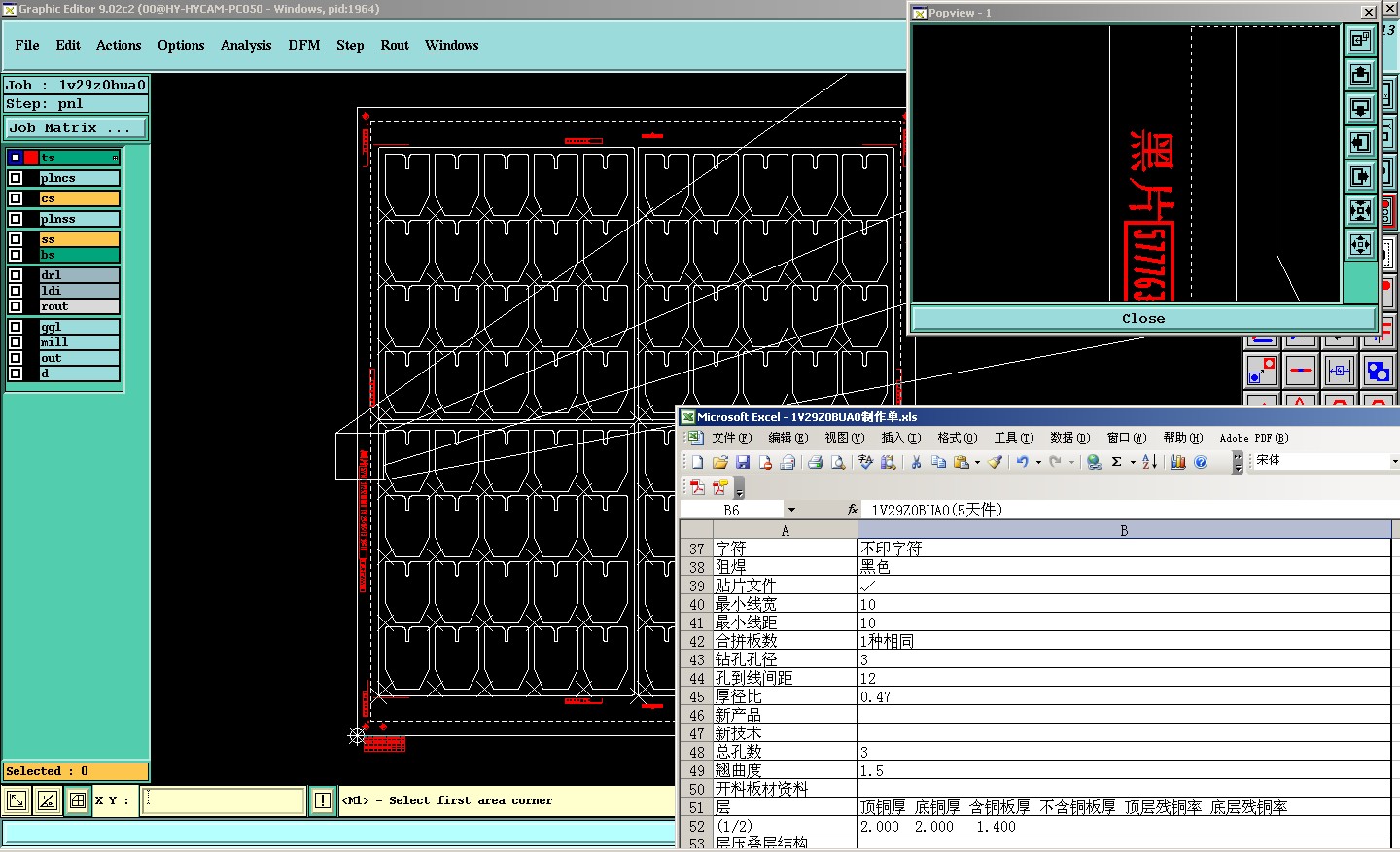Click the Excel Undo arrow icon
Viewport: 1400px width, 852px height.
tap(1022, 462)
